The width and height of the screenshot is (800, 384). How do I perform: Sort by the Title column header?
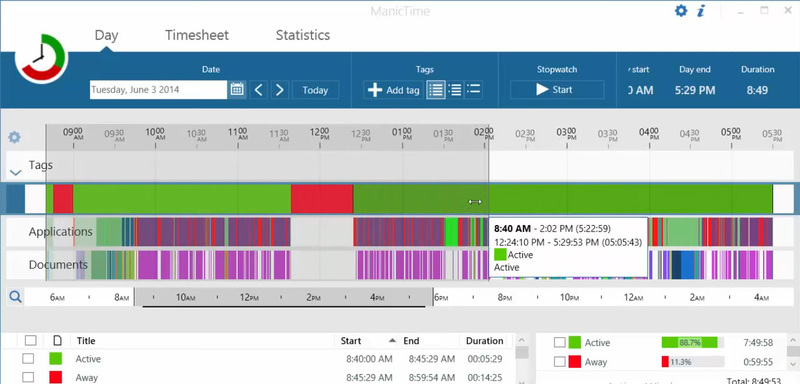(86, 341)
